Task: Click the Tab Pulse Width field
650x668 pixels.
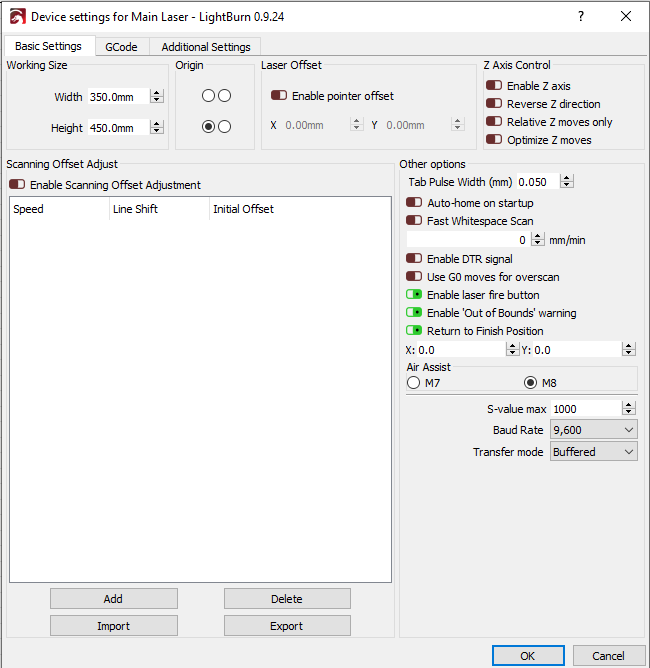Action: [538, 182]
